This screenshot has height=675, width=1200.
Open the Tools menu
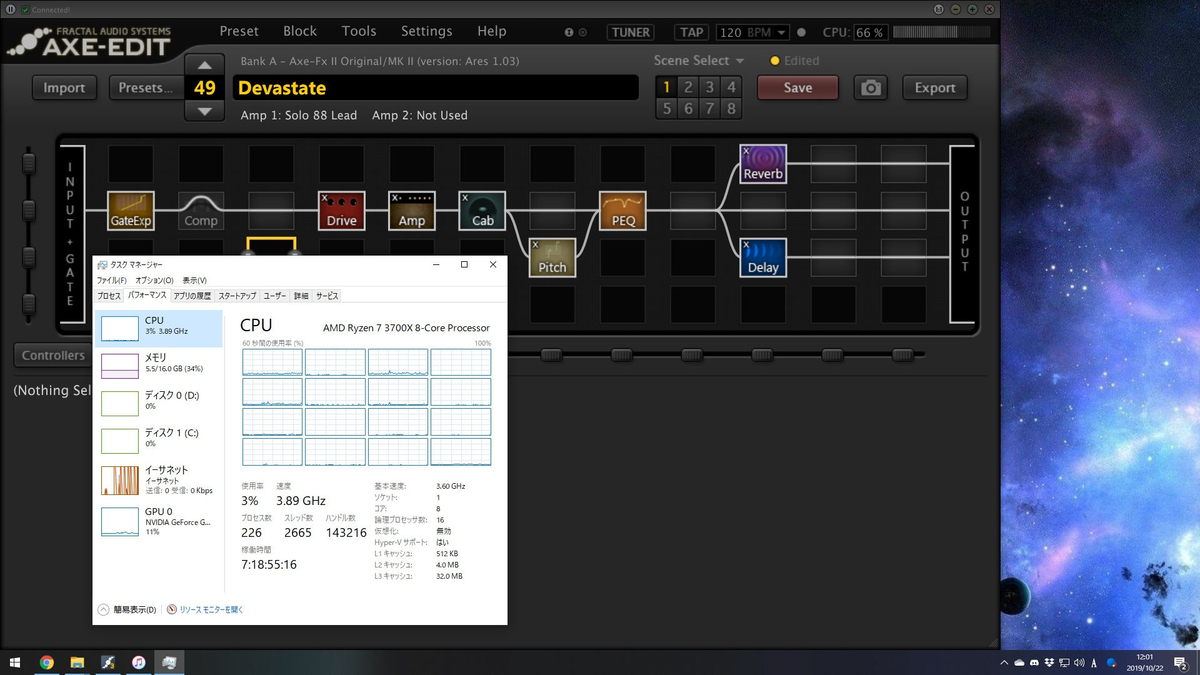(359, 31)
